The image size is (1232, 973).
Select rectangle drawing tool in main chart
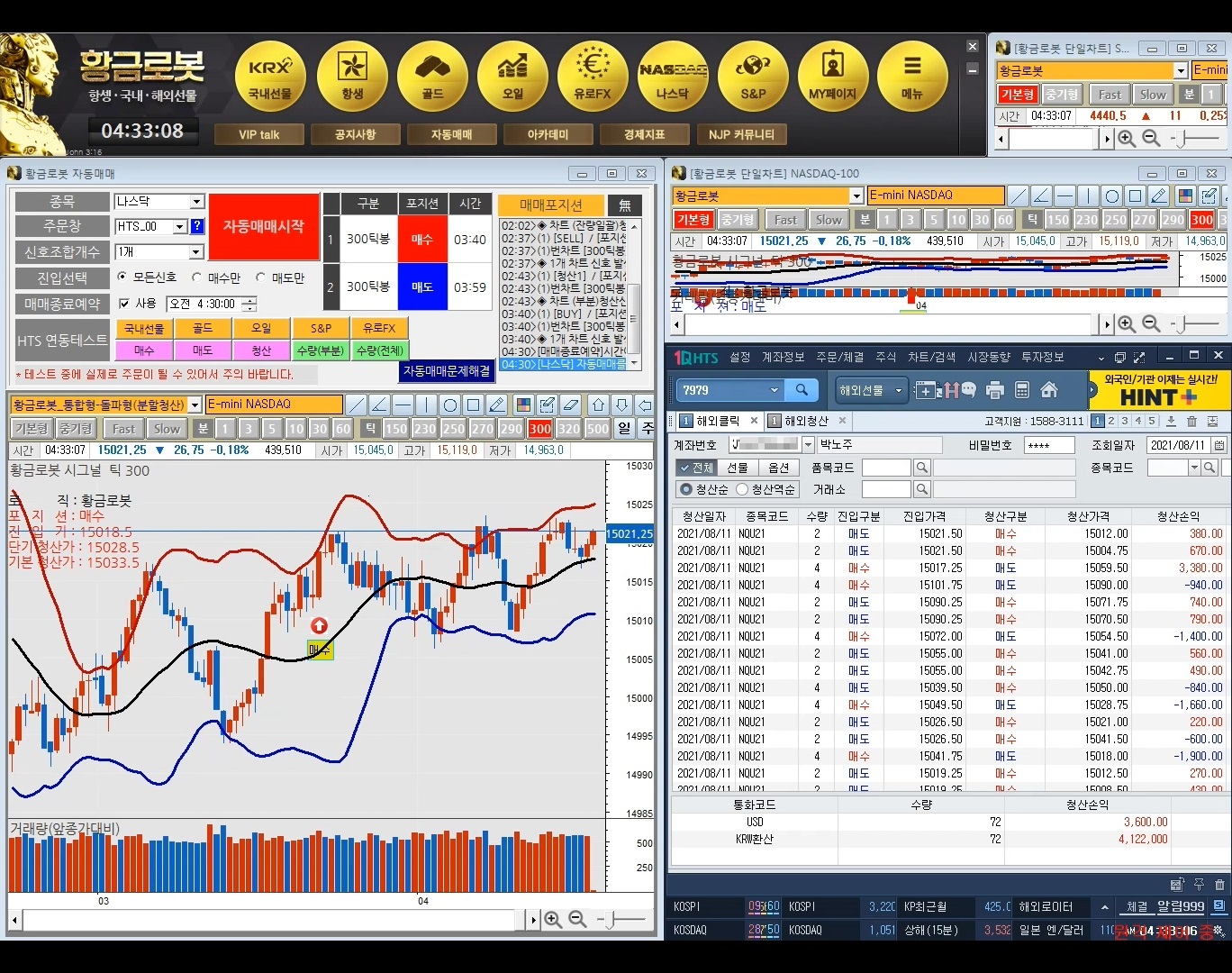coord(474,405)
